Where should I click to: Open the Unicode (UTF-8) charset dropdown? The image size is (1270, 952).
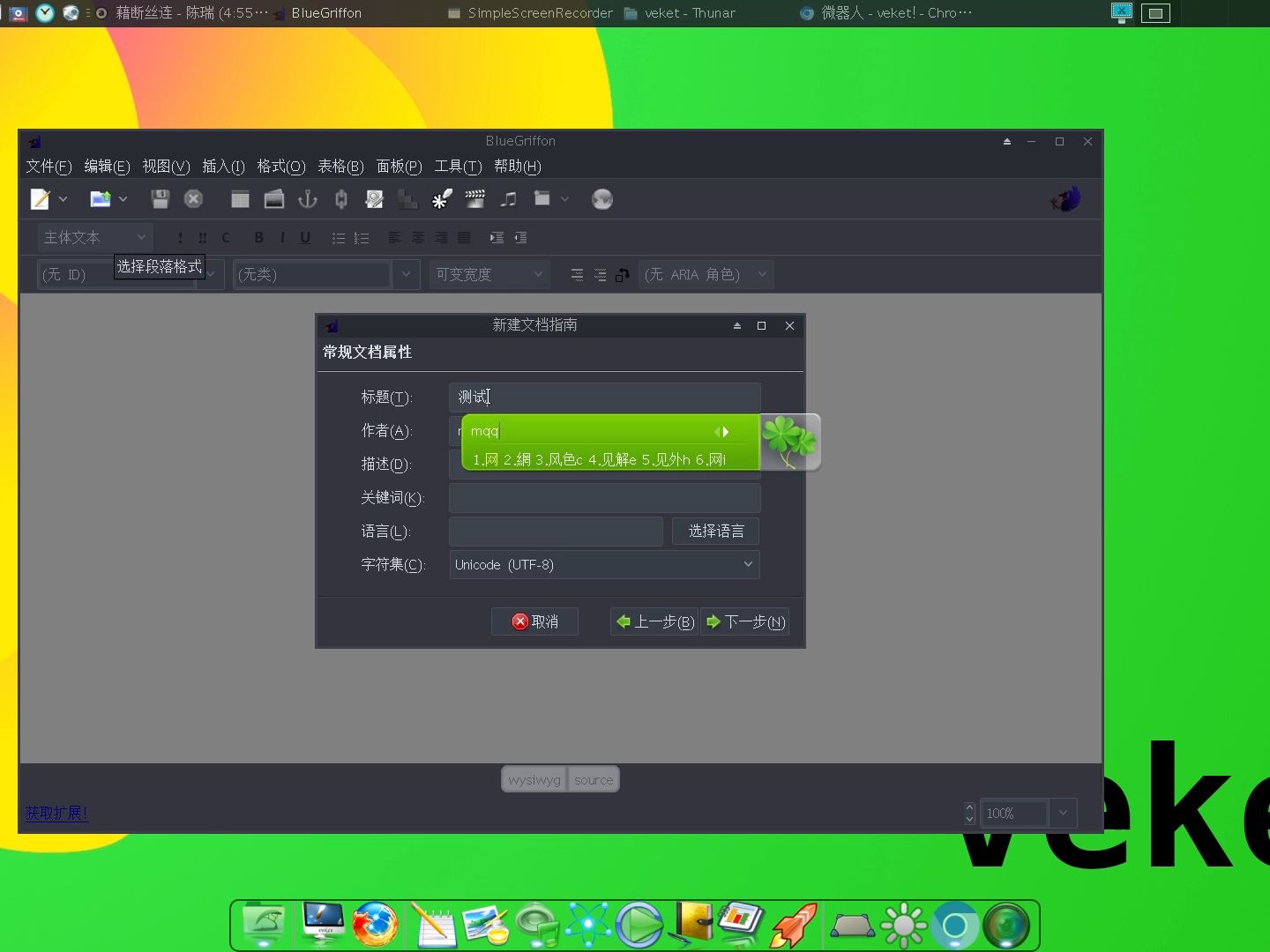pos(603,564)
